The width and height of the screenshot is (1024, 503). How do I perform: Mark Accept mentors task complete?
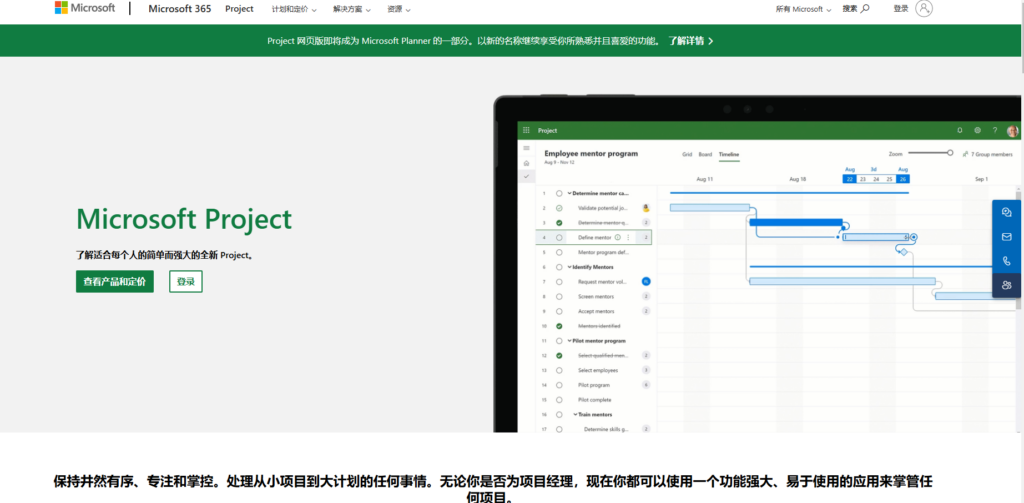(559, 311)
